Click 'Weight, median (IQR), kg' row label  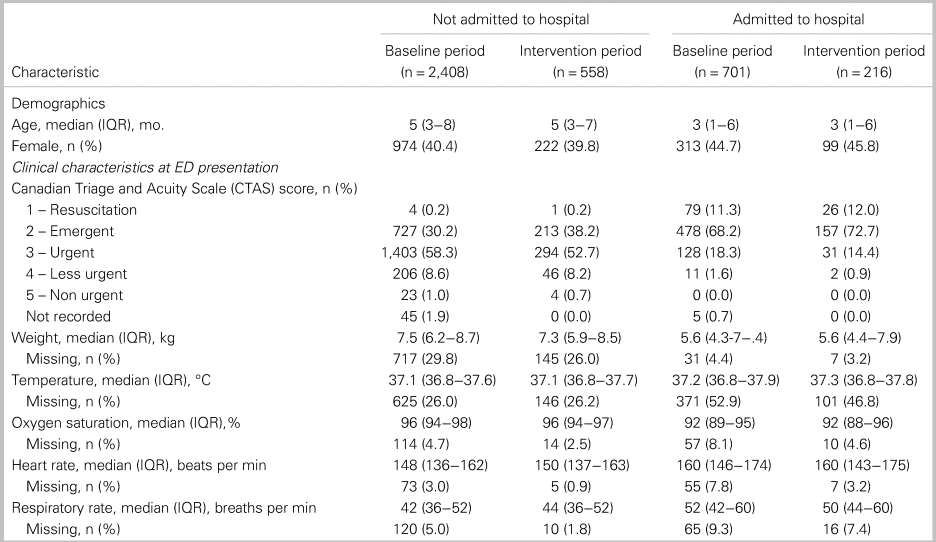91,338
